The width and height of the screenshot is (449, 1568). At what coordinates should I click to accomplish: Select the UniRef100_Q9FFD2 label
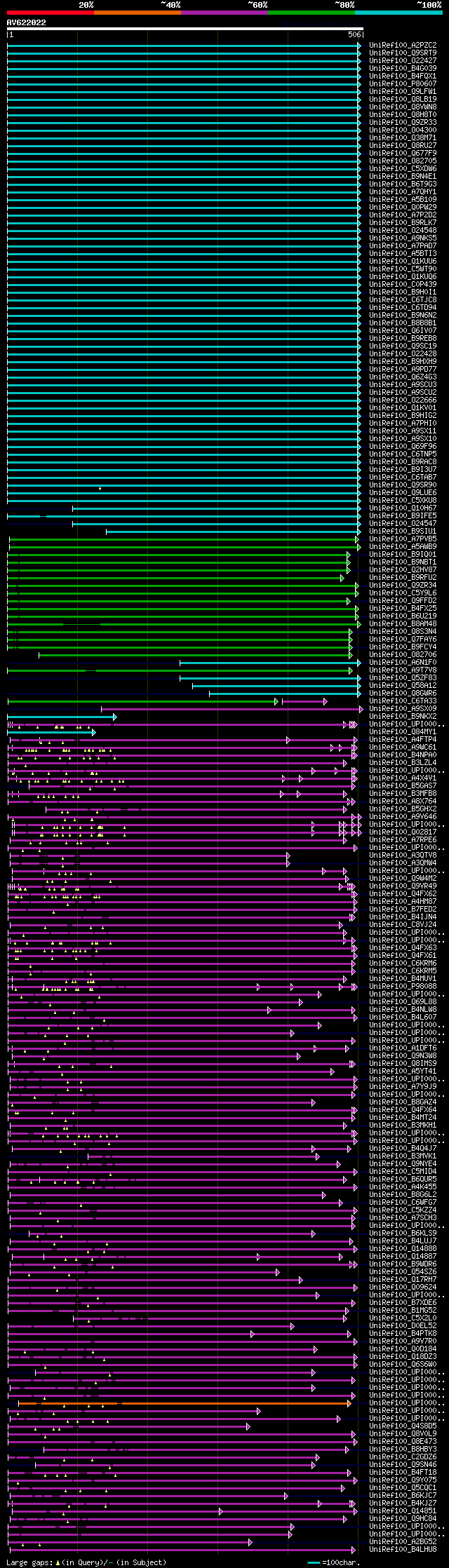(x=403, y=600)
